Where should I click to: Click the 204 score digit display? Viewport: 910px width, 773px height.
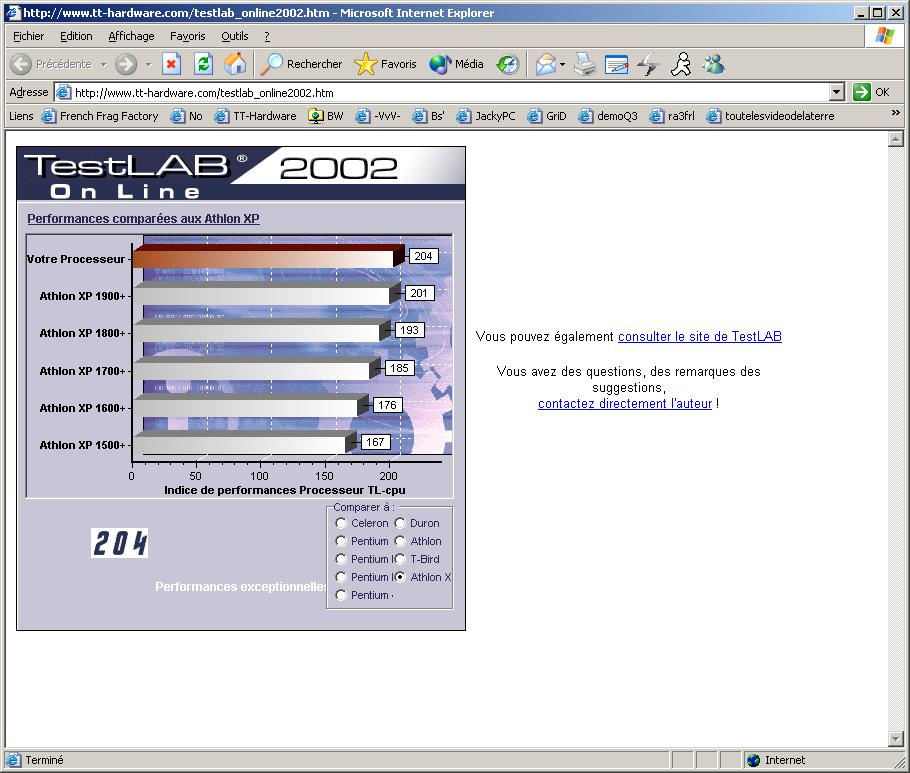pyautogui.click(x=120, y=543)
